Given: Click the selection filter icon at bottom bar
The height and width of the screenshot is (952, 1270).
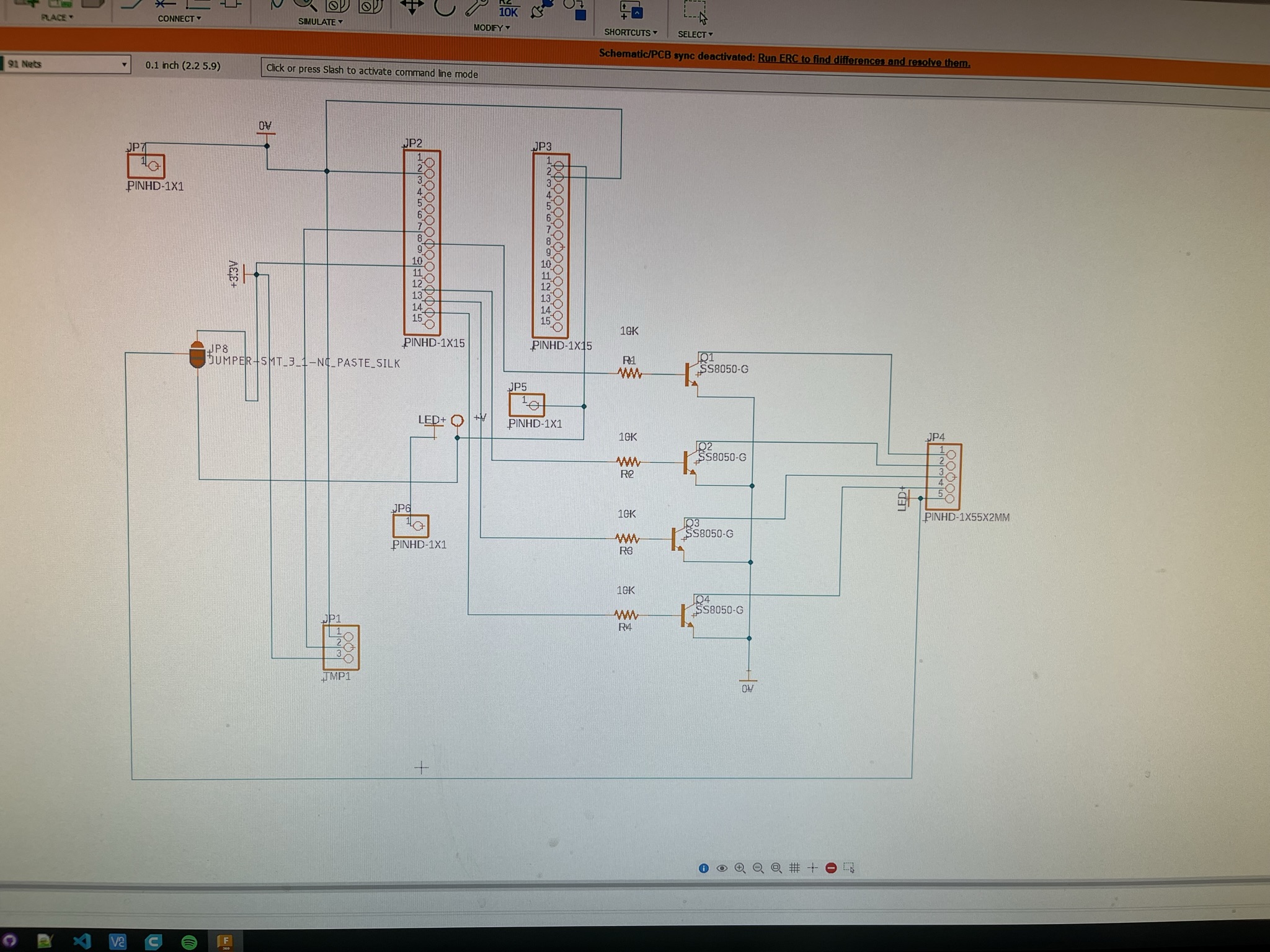Looking at the screenshot, I should (849, 868).
